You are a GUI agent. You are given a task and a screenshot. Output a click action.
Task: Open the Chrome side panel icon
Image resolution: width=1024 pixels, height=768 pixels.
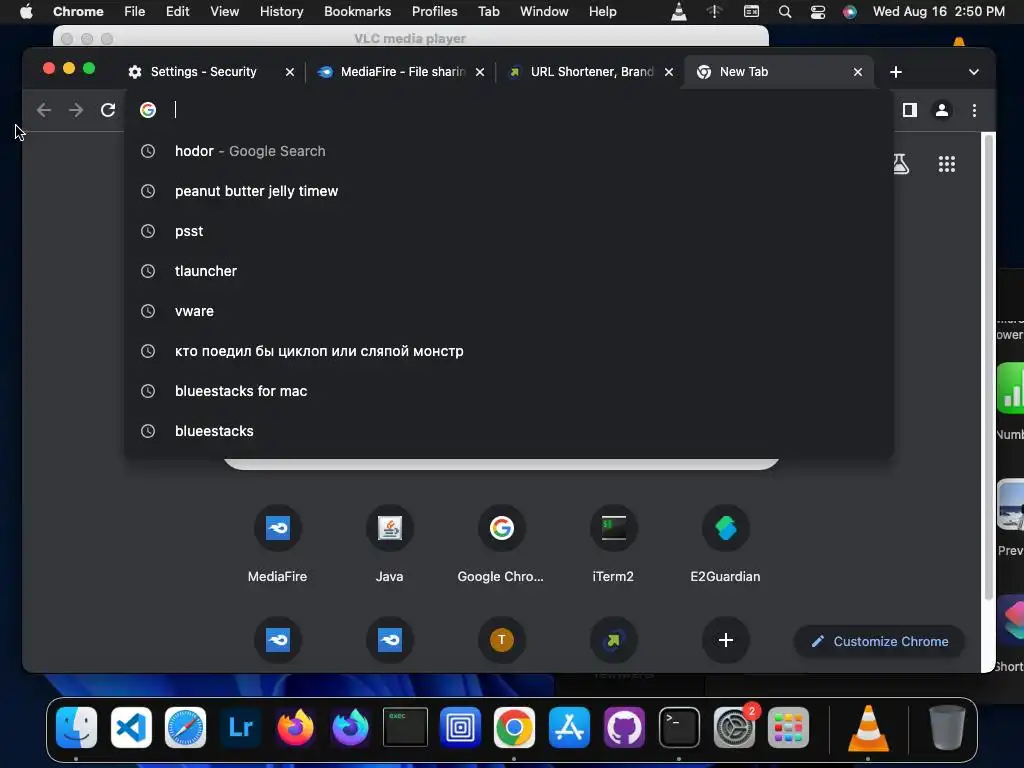point(910,110)
